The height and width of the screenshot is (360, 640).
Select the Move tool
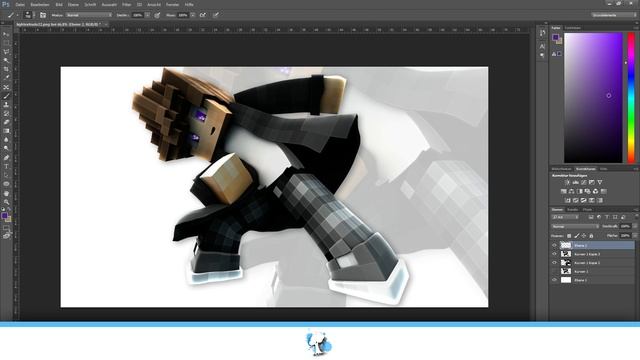point(6,34)
